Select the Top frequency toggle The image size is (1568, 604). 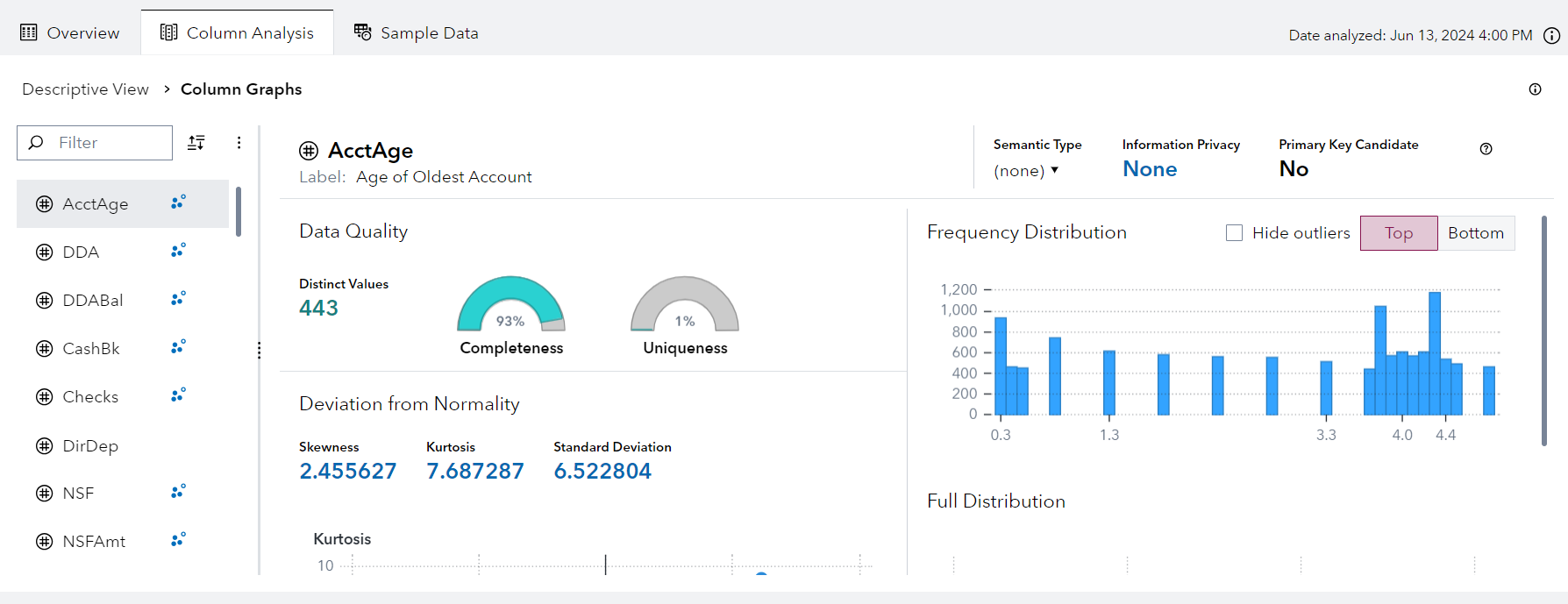[1398, 233]
